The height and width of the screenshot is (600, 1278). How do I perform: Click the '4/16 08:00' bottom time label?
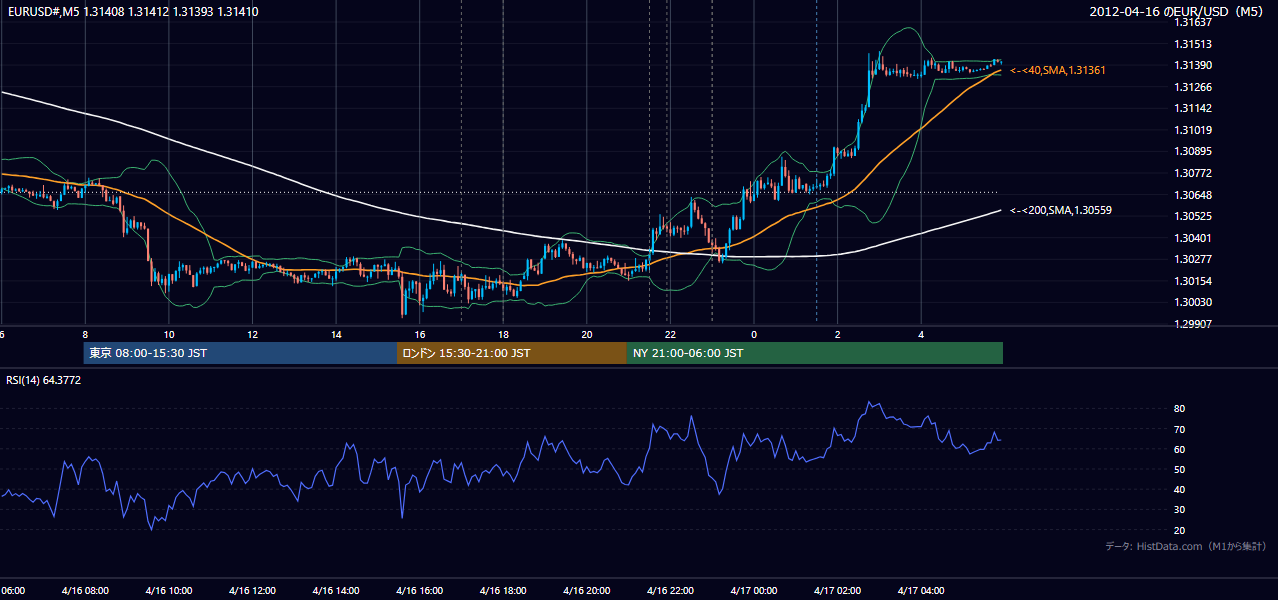[x=85, y=590]
